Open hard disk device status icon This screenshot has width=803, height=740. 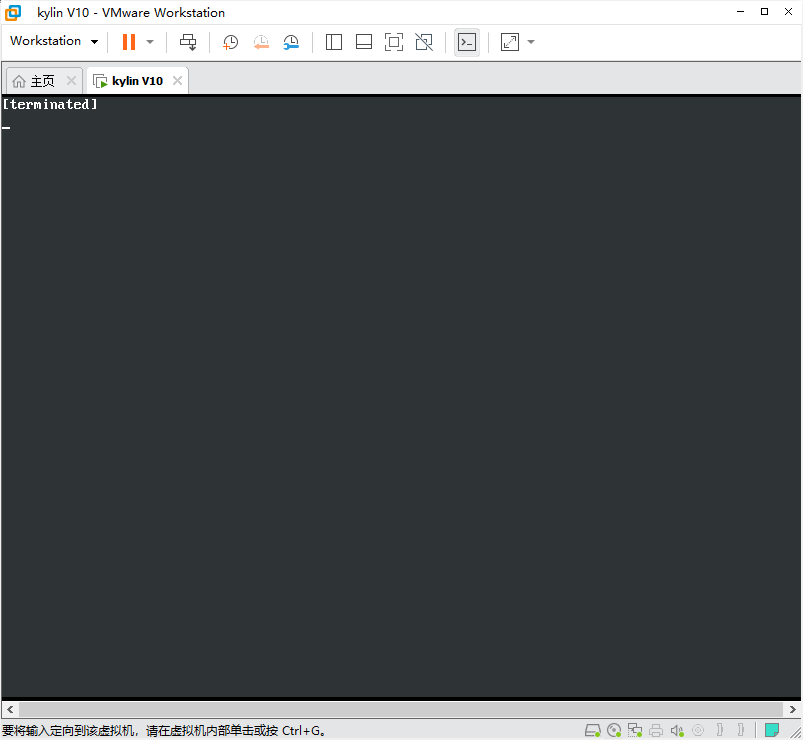coord(593,730)
